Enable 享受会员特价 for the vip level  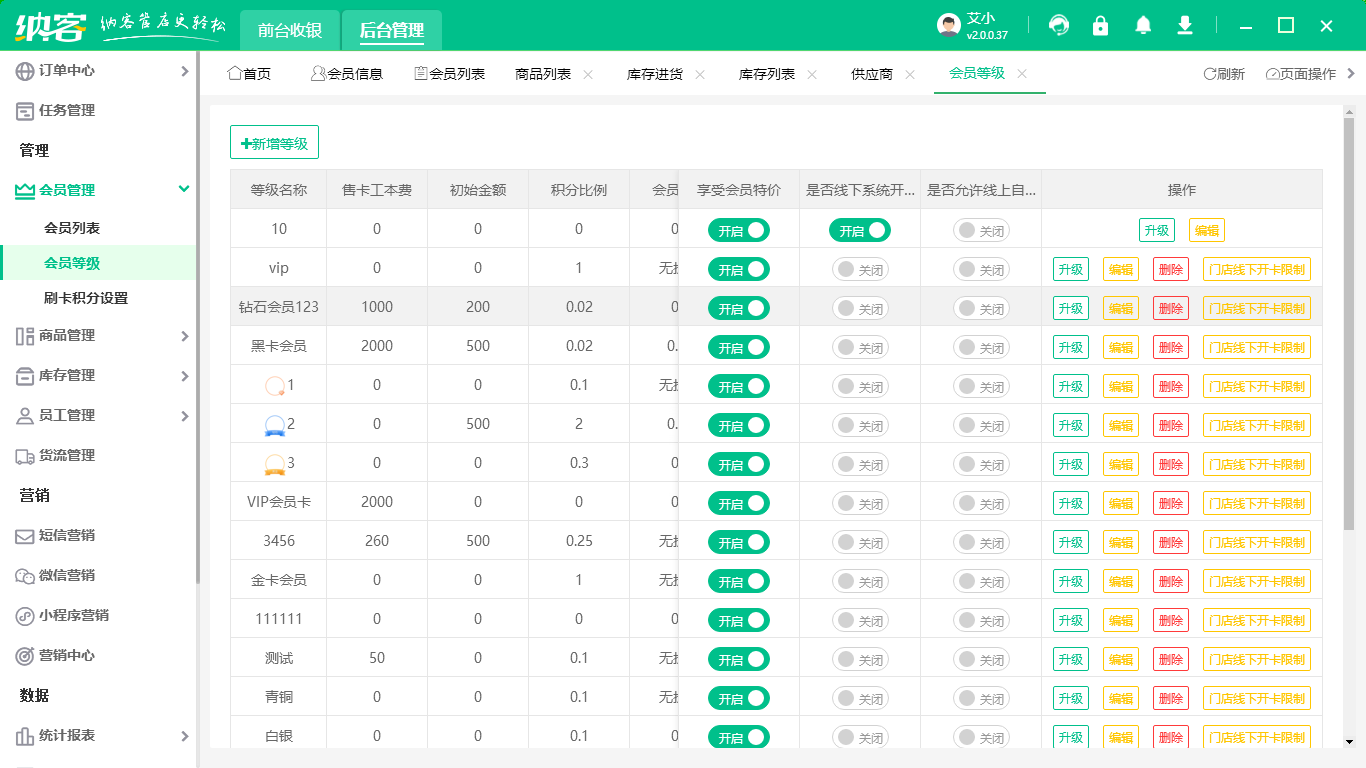click(x=738, y=268)
